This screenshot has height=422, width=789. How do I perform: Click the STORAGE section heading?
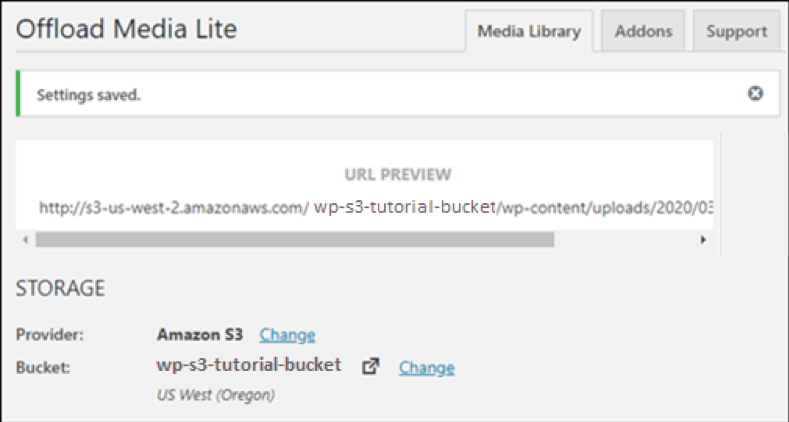click(60, 288)
